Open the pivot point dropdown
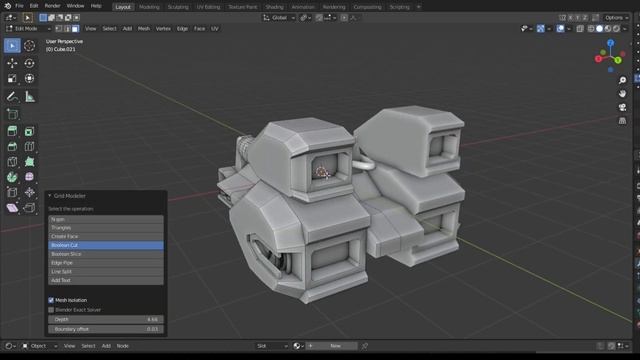The height and width of the screenshot is (360, 640). [x=305, y=18]
